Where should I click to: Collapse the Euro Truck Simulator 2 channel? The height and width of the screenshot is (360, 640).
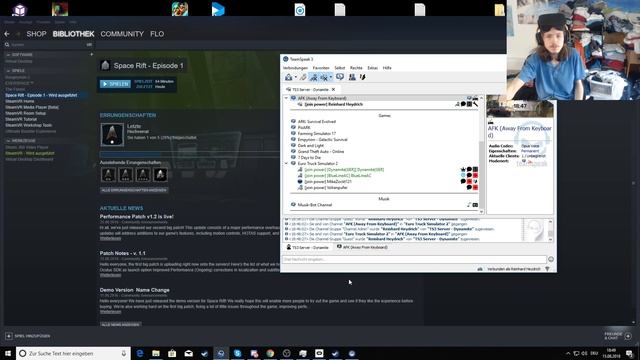tap(286, 163)
